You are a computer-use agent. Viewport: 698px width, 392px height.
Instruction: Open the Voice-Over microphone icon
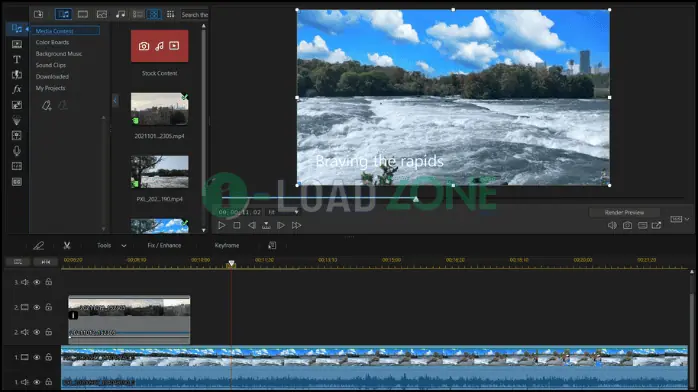[x=17, y=151]
